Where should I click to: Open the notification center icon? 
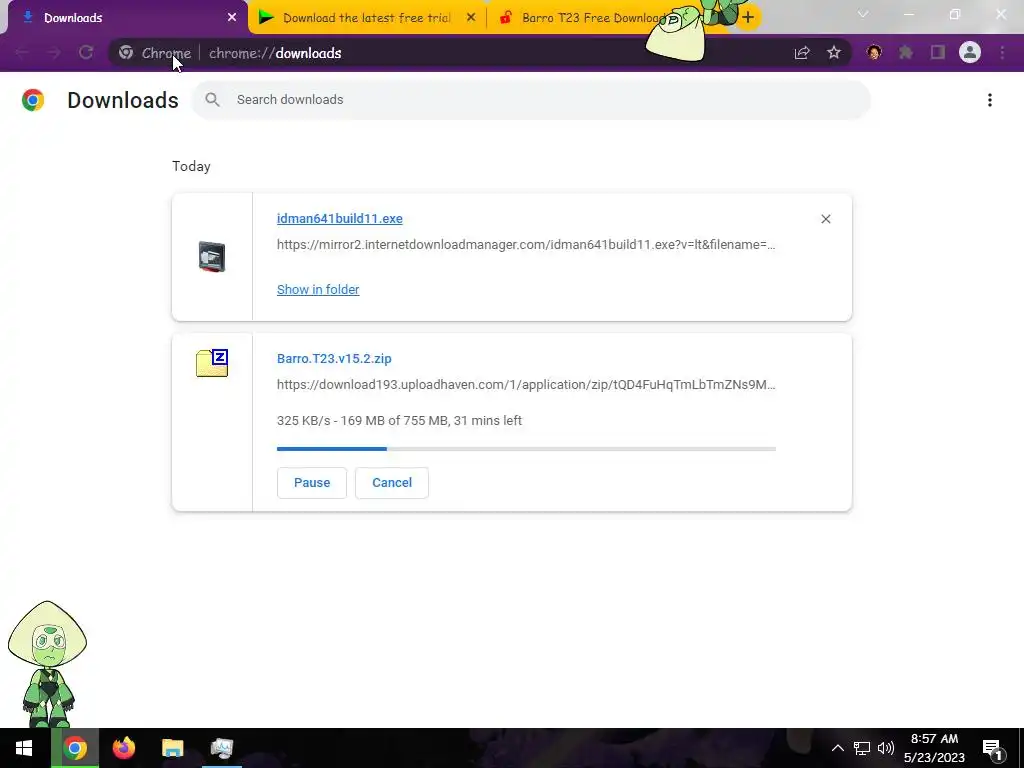point(993,749)
